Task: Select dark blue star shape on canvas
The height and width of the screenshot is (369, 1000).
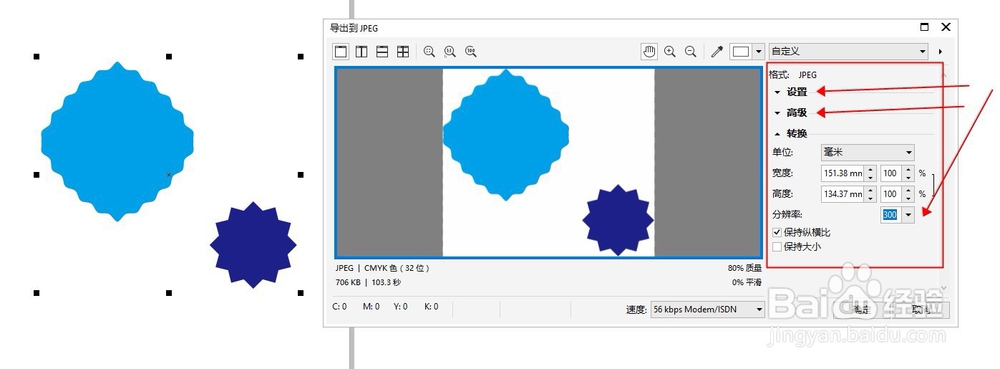Action: [253, 245]
